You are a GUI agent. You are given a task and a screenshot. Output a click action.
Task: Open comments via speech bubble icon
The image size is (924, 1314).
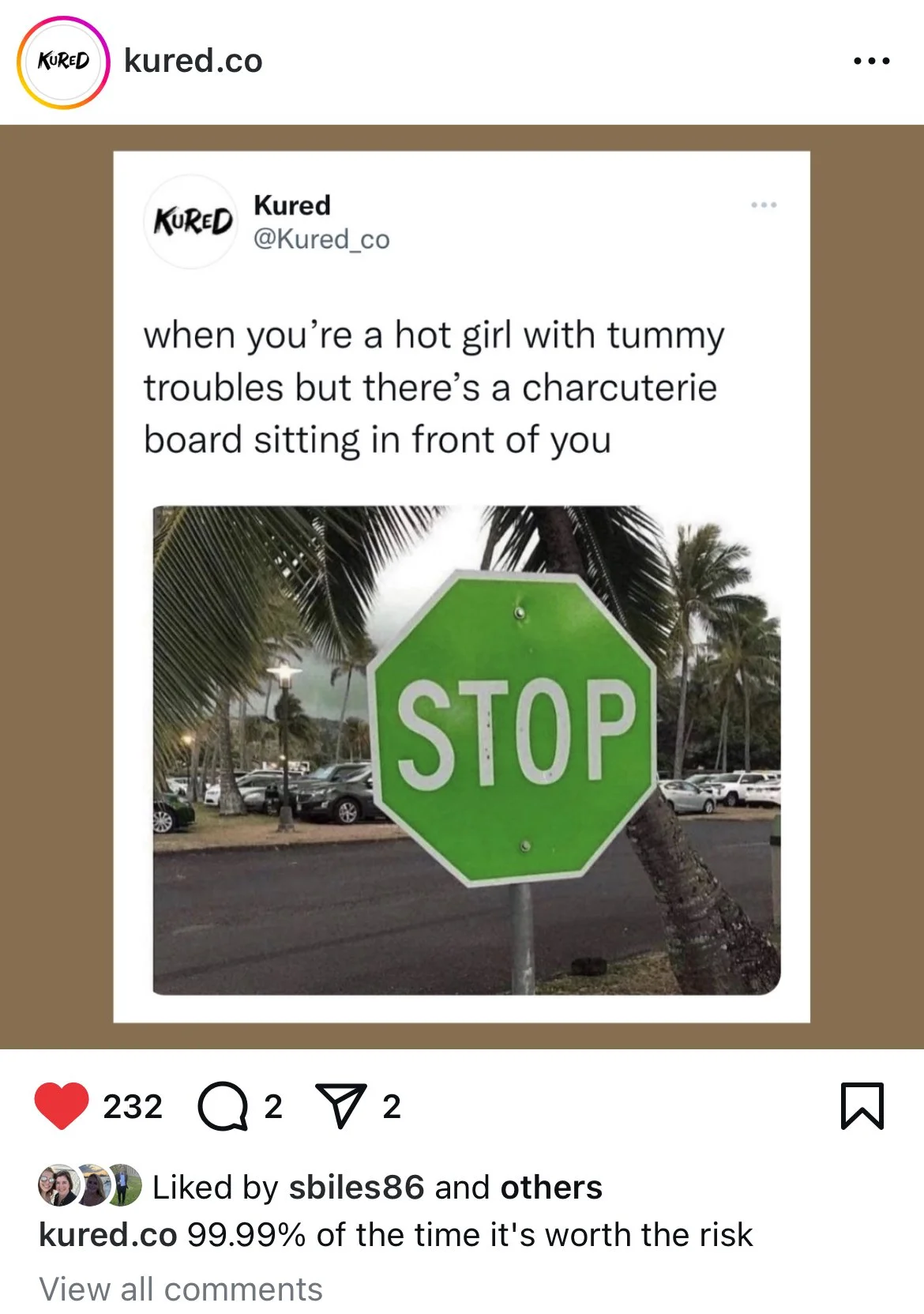click(x=223, y=1106)
